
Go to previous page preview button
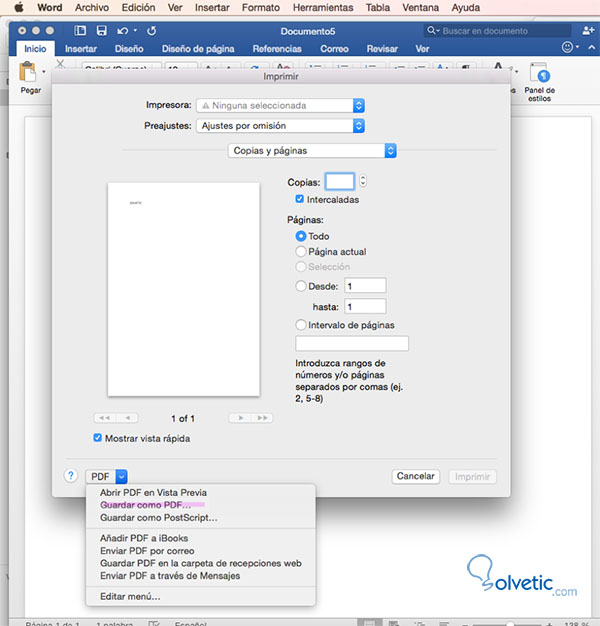point(127,418)
